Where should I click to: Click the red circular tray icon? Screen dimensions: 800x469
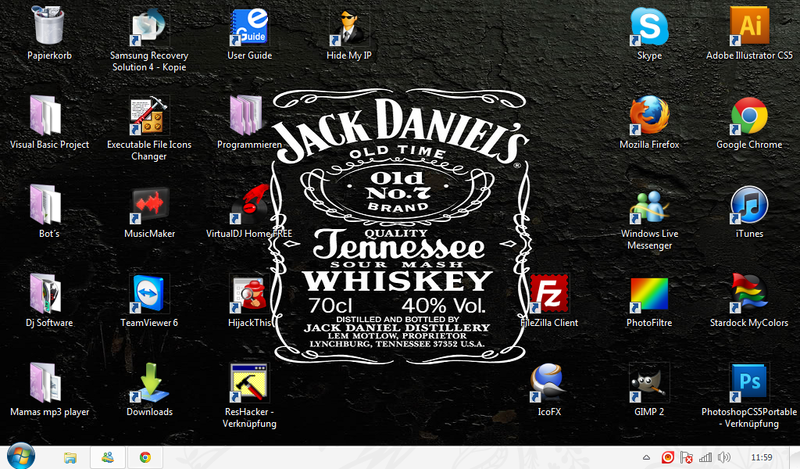[667, 457]
